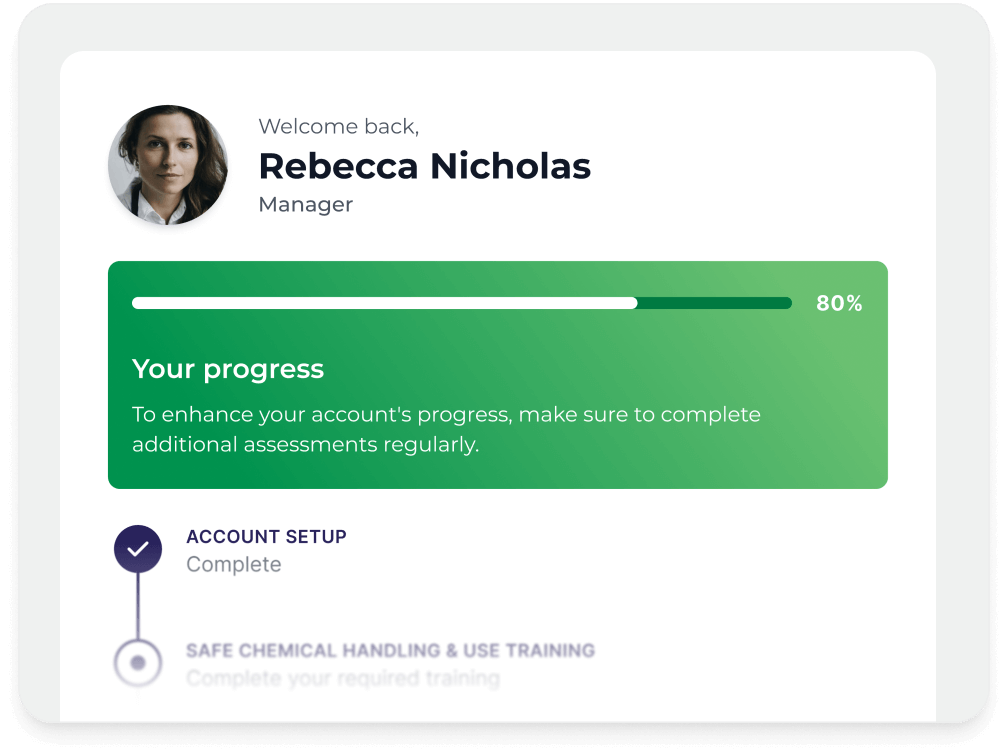
Task: Click the "Welcome back," greeting text
Action: point(338,127)
